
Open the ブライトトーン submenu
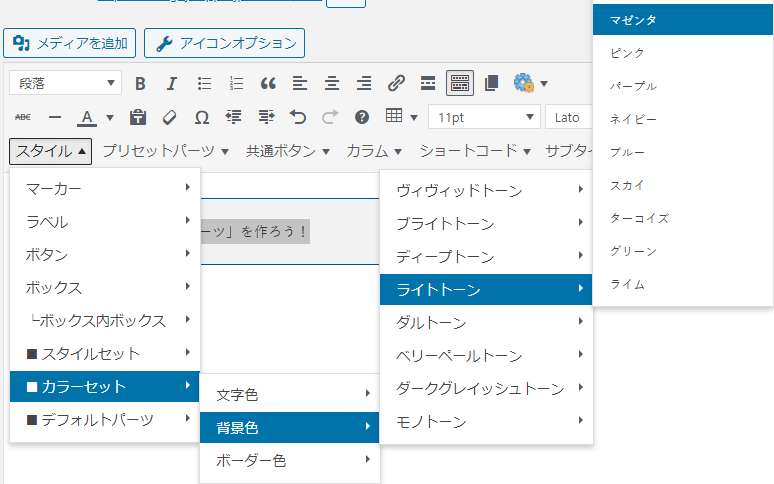[x=486, y=223]
